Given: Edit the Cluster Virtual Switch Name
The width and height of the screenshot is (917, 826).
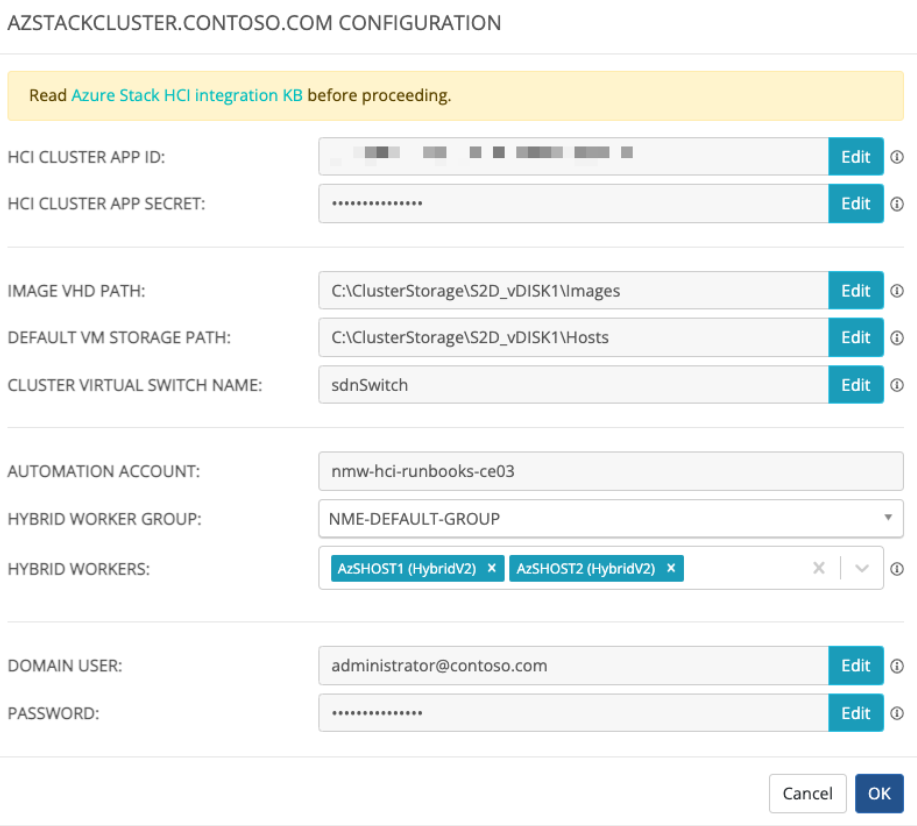Looking at the screenshot, I should click(855, 385).
